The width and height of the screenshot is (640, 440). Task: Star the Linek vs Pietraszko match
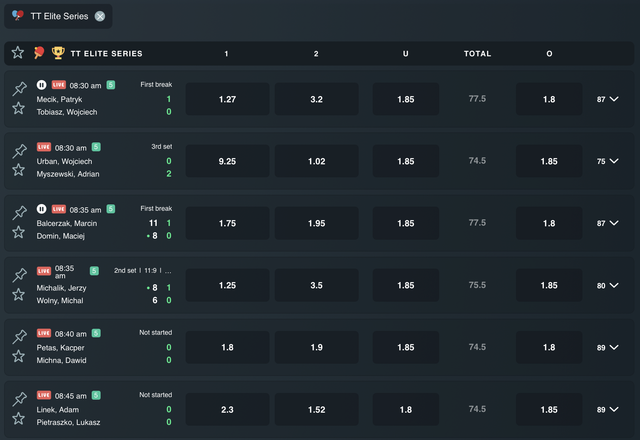[x=18, y=418]
